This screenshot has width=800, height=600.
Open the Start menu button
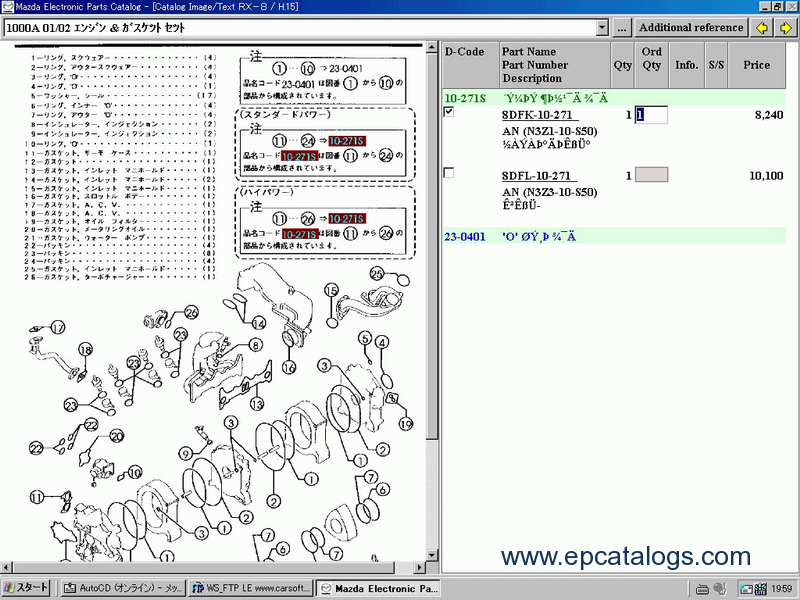click(x=27, y=588)
